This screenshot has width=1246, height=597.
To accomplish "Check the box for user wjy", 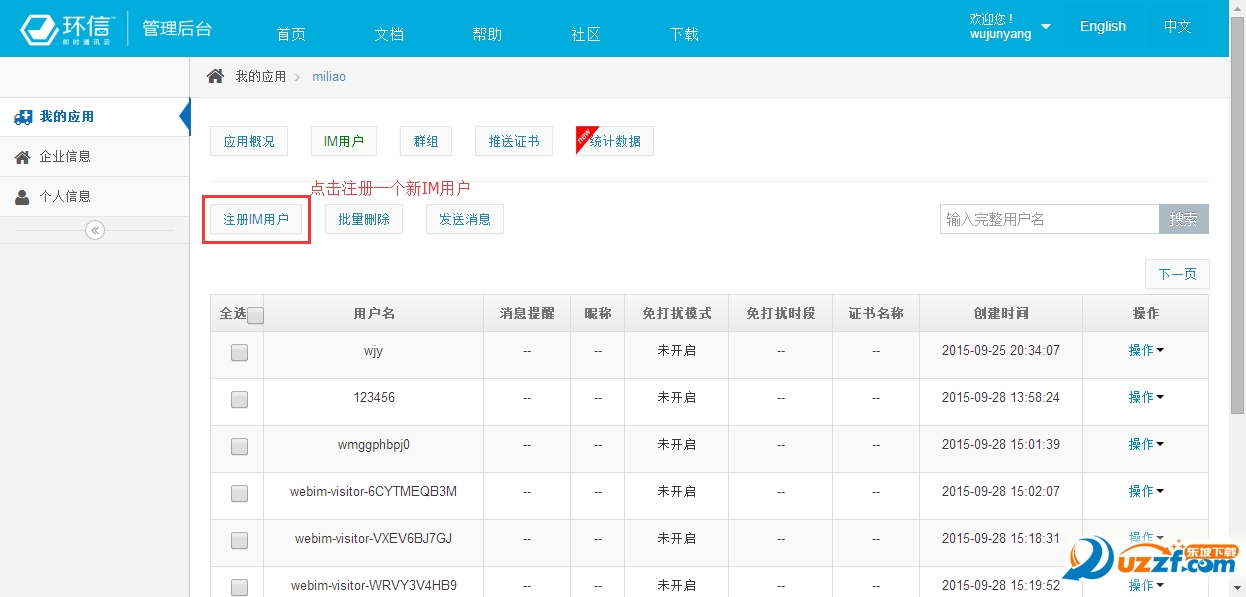I will 239,352.
